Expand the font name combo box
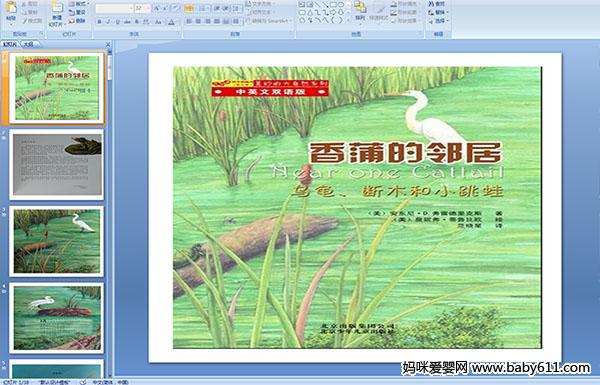The image size is (600, 385). [114, 8]
